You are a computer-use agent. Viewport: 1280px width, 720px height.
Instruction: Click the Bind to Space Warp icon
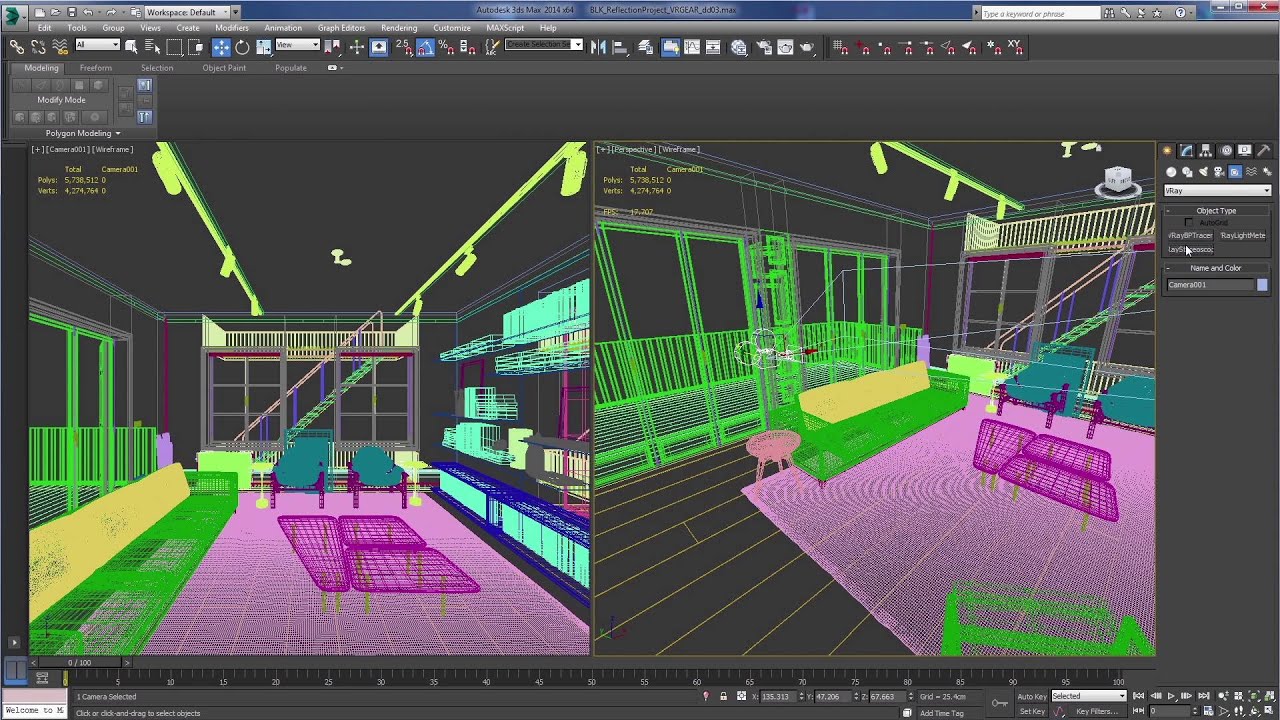(x=60, y=47)
